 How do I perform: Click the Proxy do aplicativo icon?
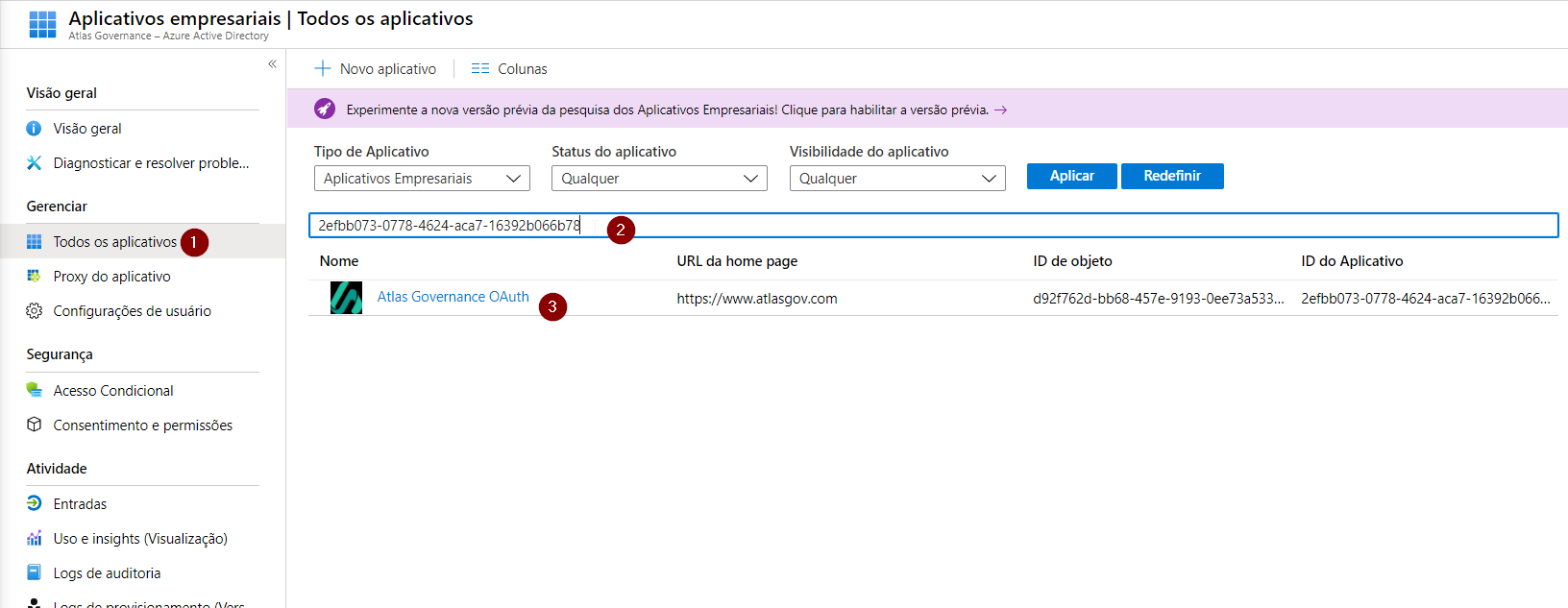click(34, 277)
